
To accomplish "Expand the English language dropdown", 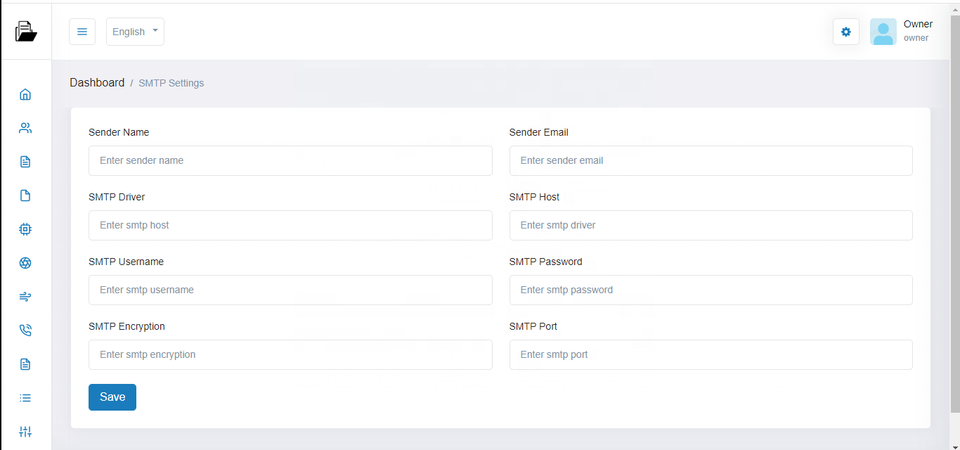I will click(135, 32).
